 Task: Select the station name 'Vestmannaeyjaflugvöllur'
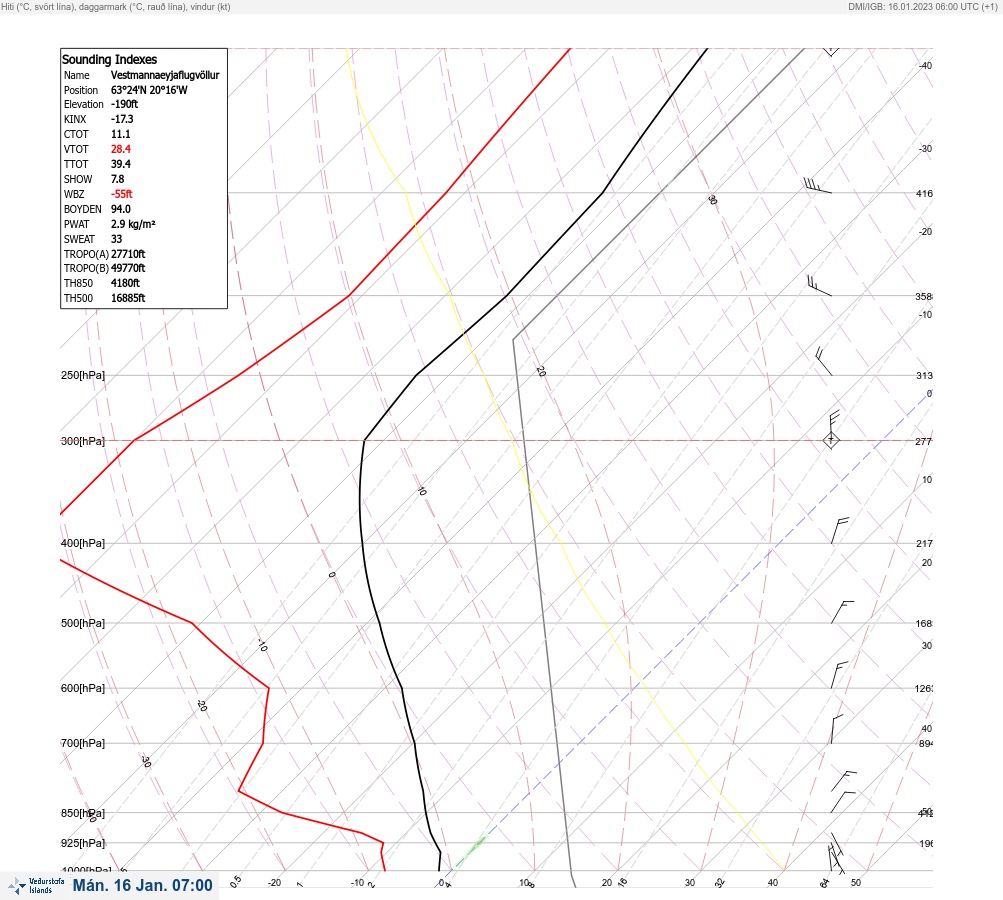[165, 75]
